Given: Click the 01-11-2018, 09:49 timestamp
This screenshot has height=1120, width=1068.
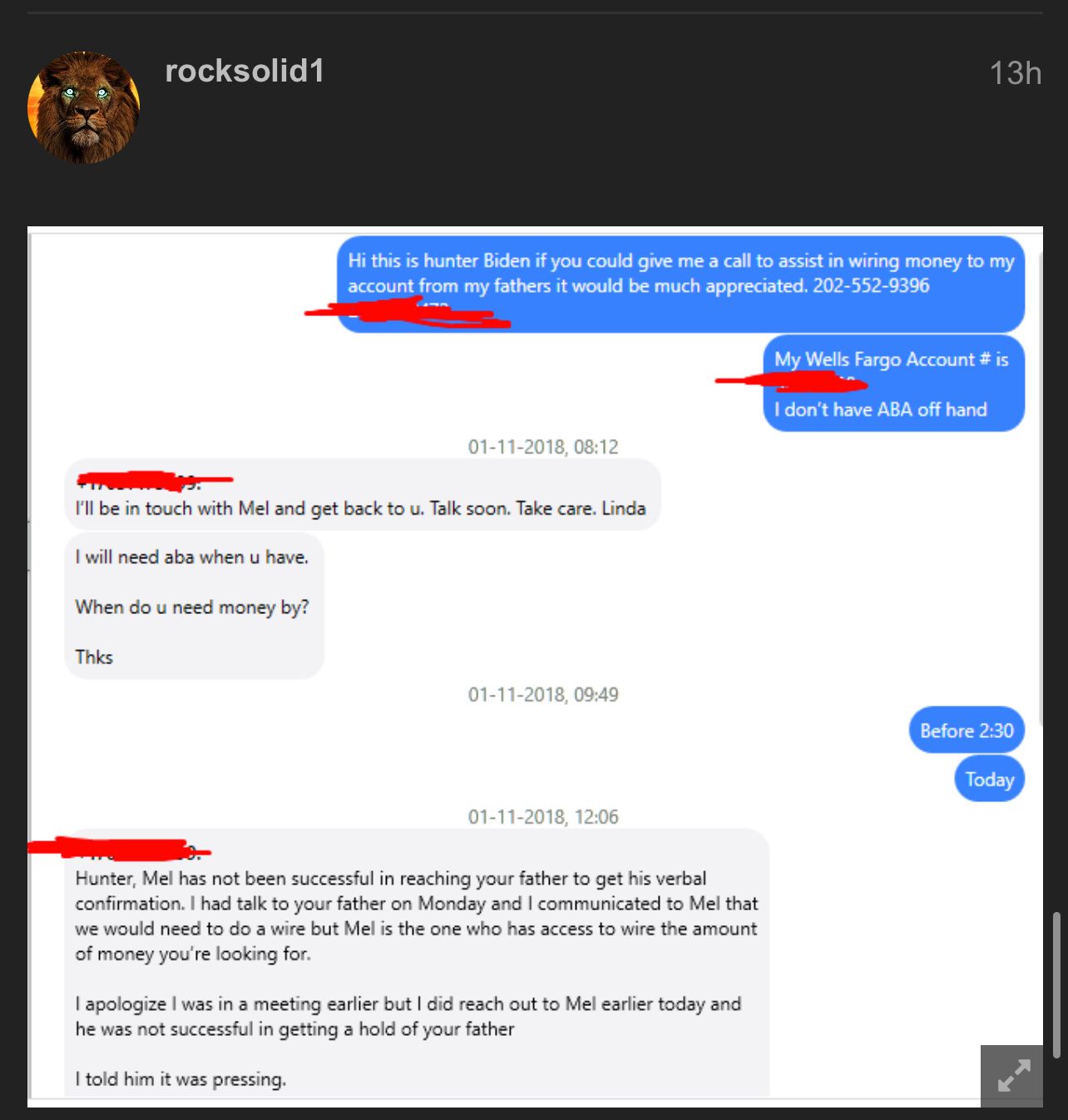Looking at the screenshot, I should click(x=543, y=695).
